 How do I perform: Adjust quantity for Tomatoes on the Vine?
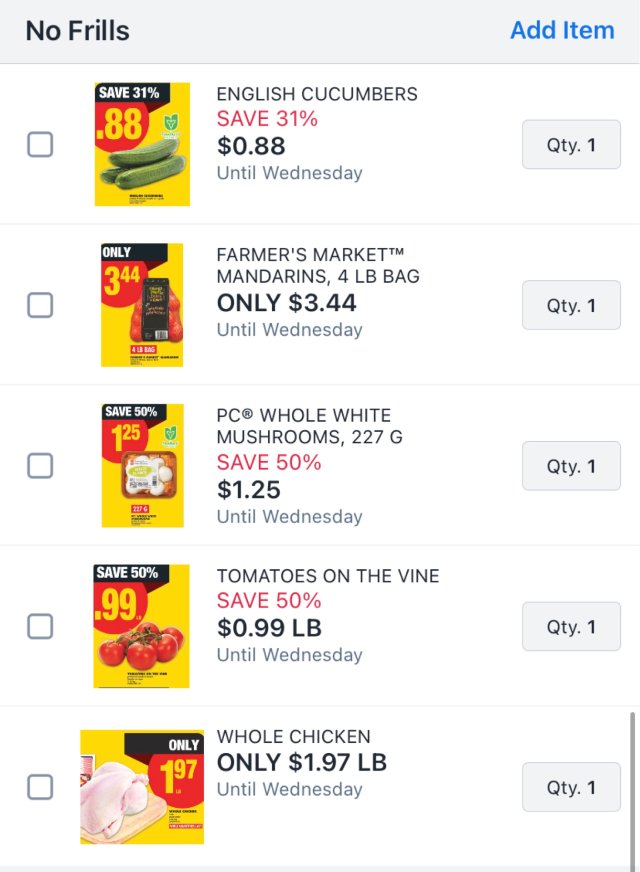coord(571,627)
